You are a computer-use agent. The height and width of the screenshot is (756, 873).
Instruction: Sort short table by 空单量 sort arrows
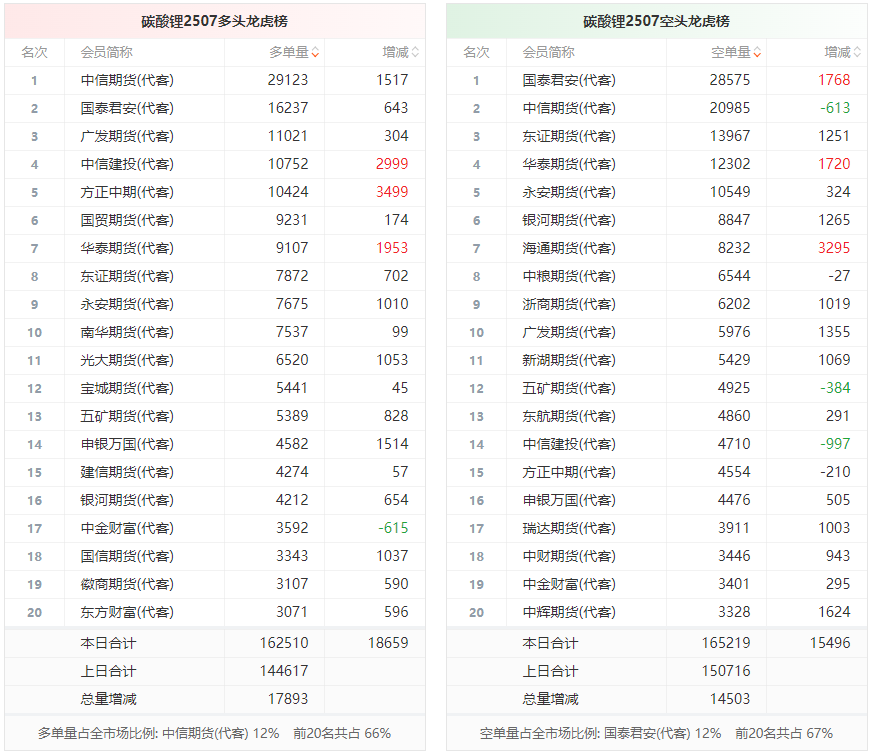pyautogui.click(x=757, y=53)
